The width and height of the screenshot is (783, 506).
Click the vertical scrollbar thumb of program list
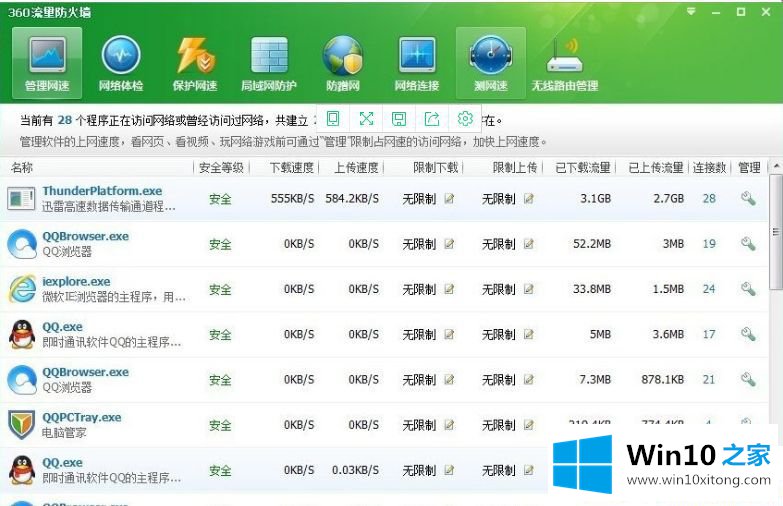776,232
